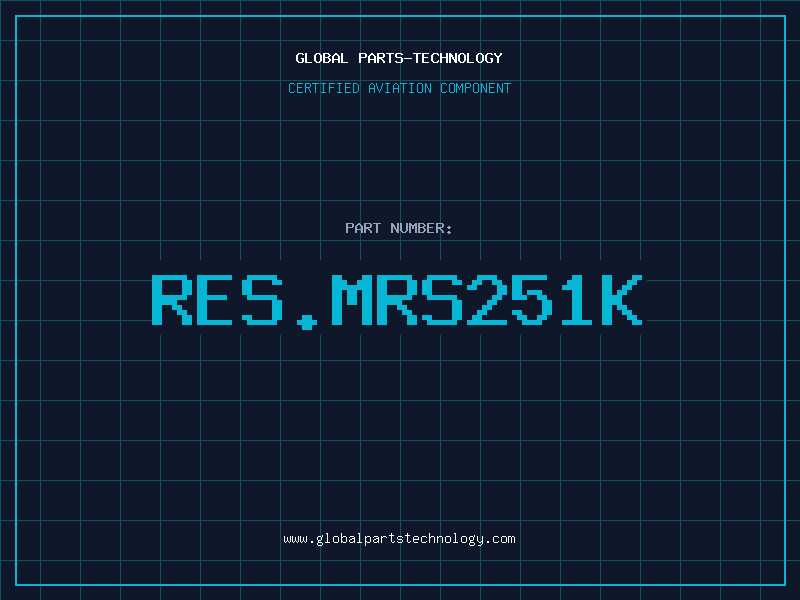The image size is (800, 600).
Task: Open the www.globalpartstechnology.com link
Action: (399, 539)
